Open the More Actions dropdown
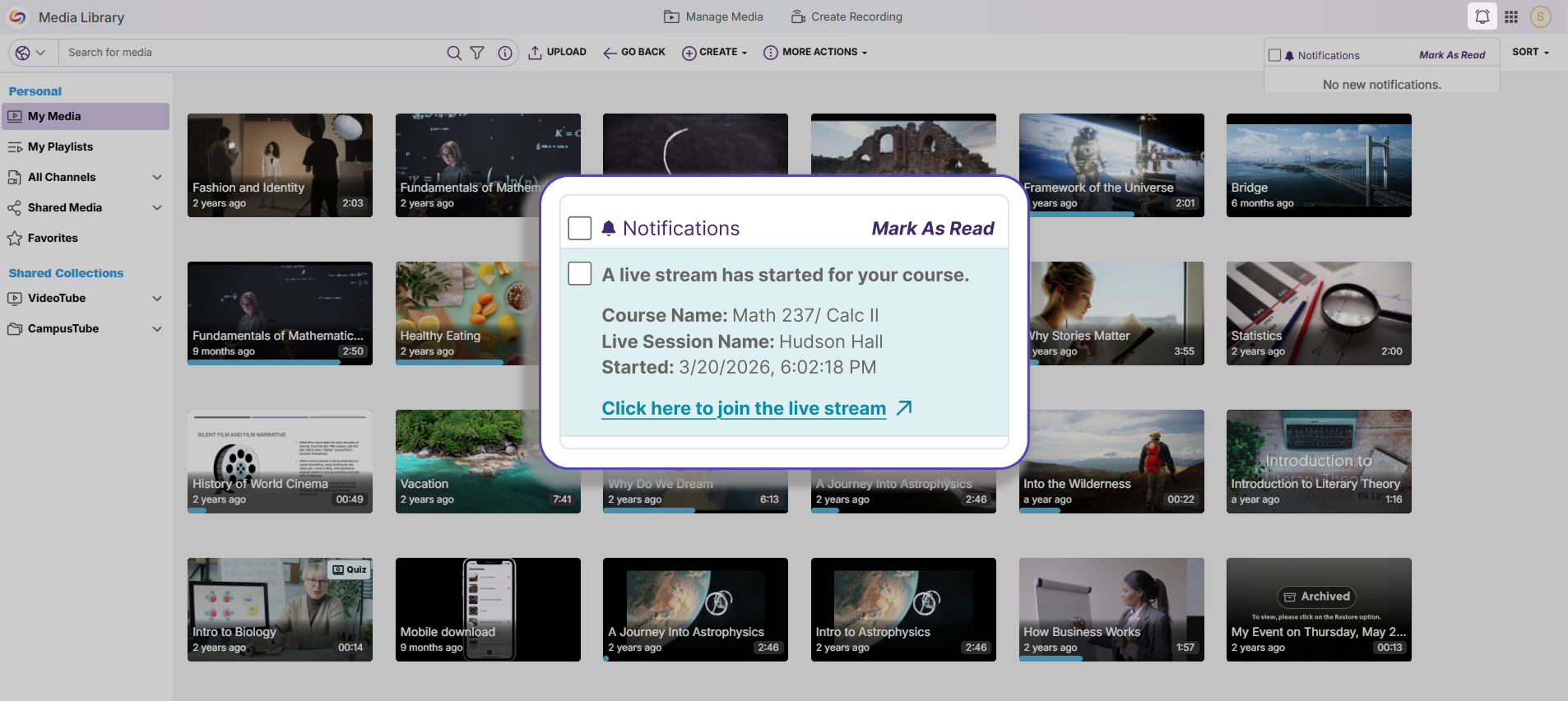The image size is (1568, 701). 815,52
